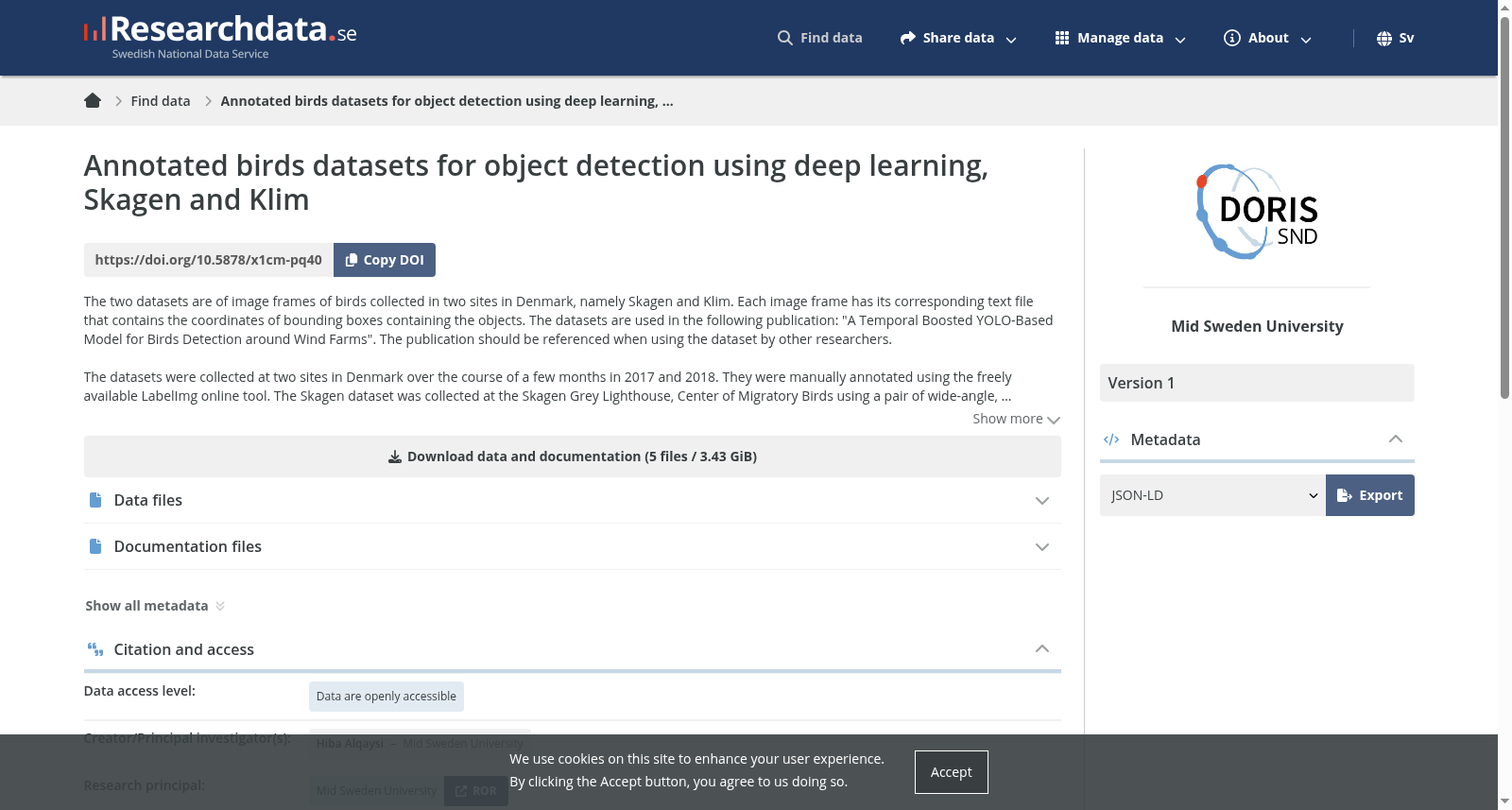Open the Manage data menu
This screenshot has width=1512, height=810.
coord(1120,38)
